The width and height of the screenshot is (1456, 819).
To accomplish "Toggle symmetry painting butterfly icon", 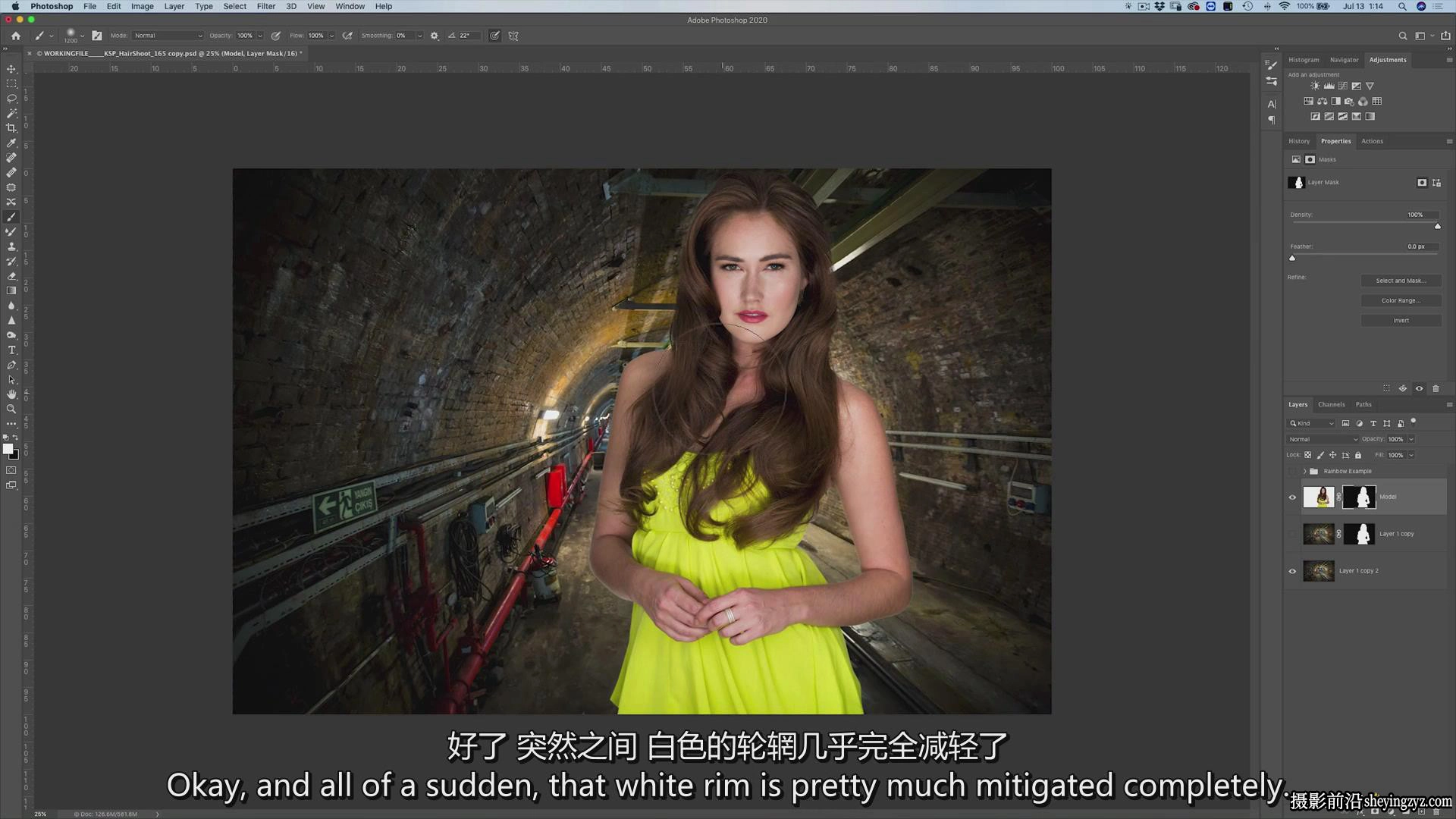I will point(513,36).
